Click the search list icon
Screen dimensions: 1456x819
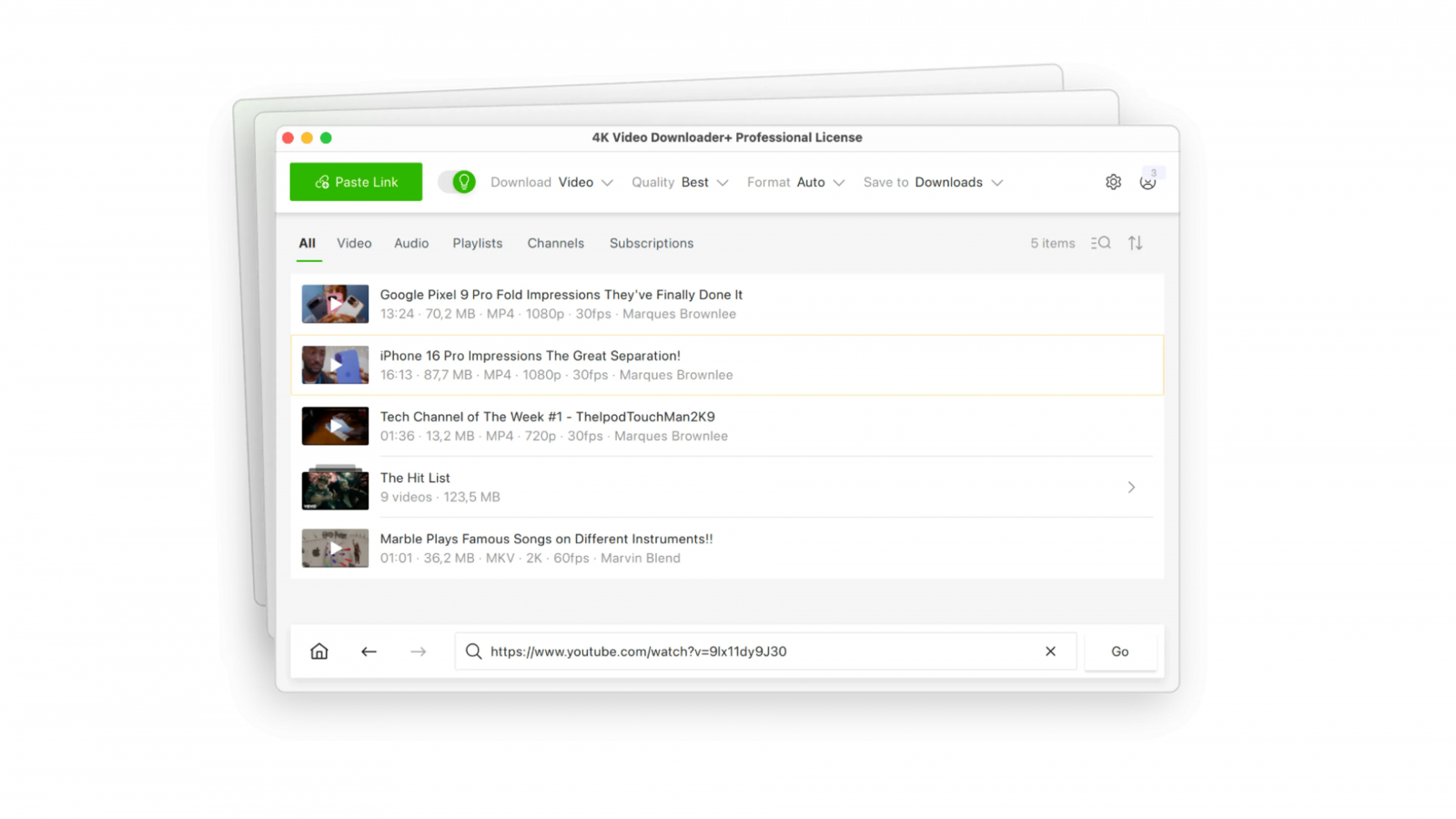pos(1101,243)
